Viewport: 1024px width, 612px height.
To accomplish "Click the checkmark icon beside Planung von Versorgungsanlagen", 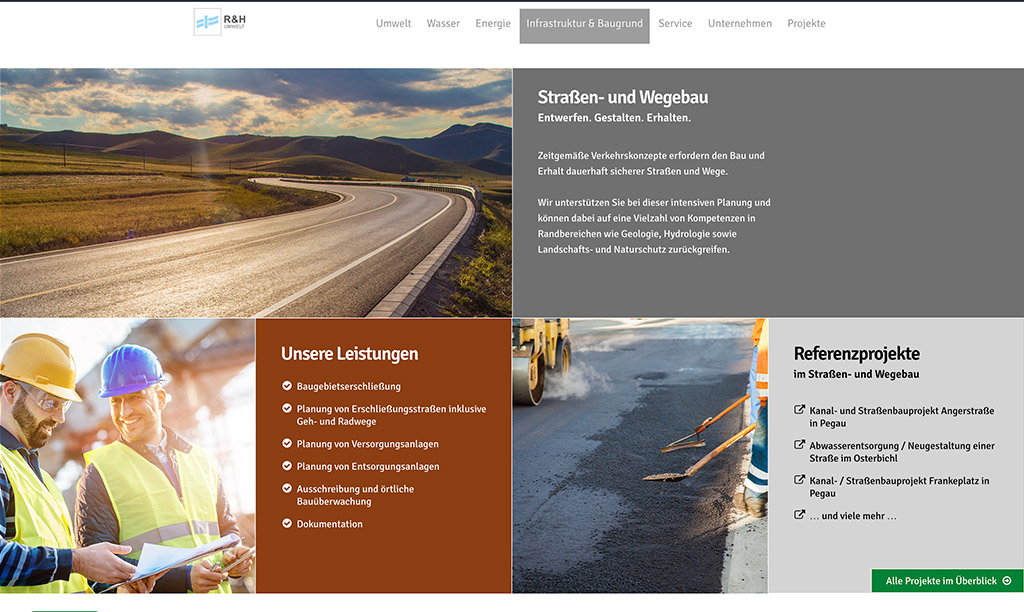I will tap(287, 443).
